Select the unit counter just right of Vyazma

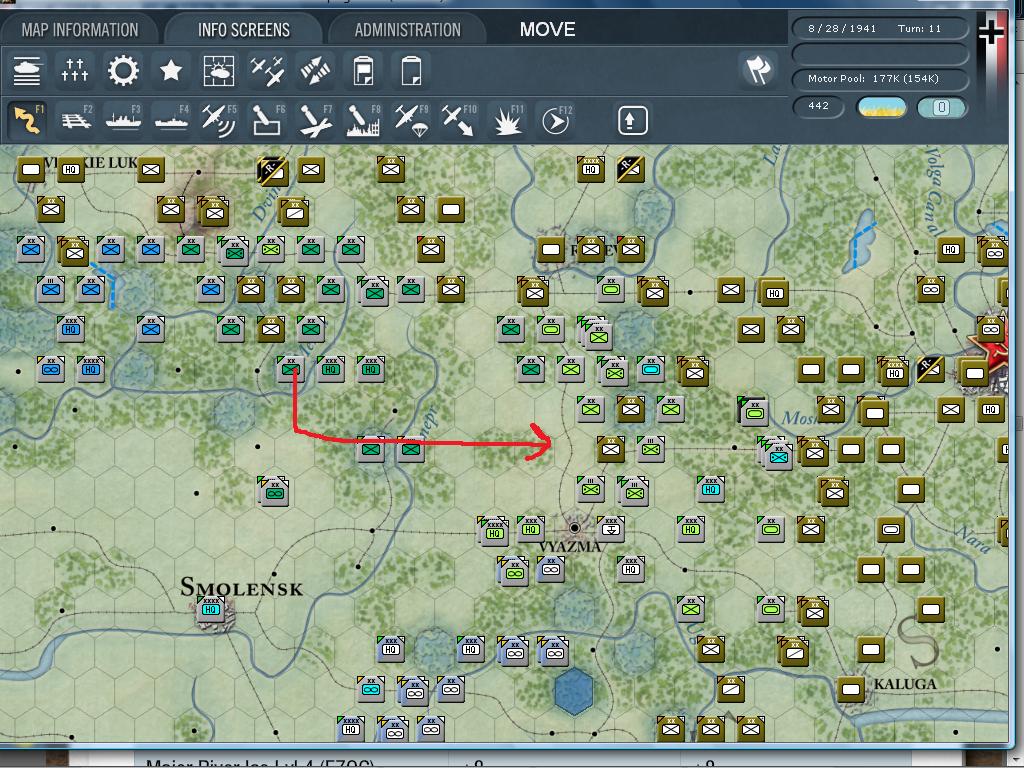pyautogui.click(x=611, y=528)
